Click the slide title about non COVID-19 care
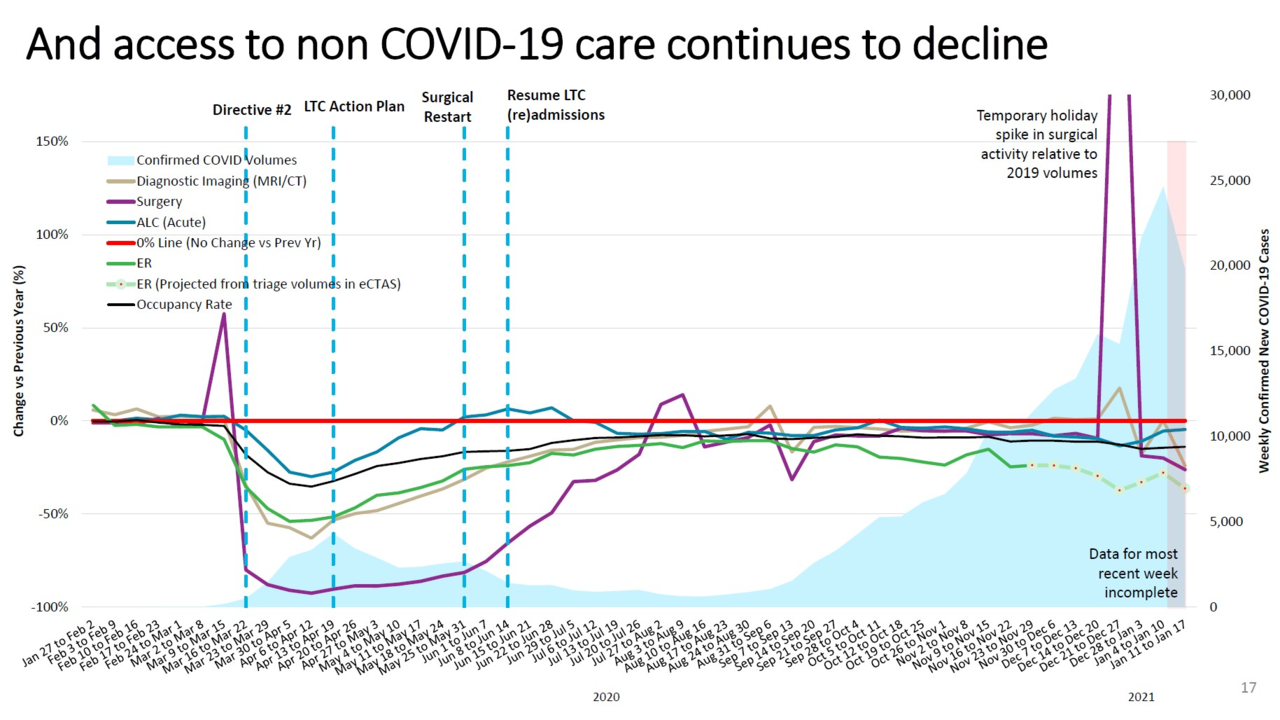The height and width of the screenshot is (720, 1280). [536, 45]
